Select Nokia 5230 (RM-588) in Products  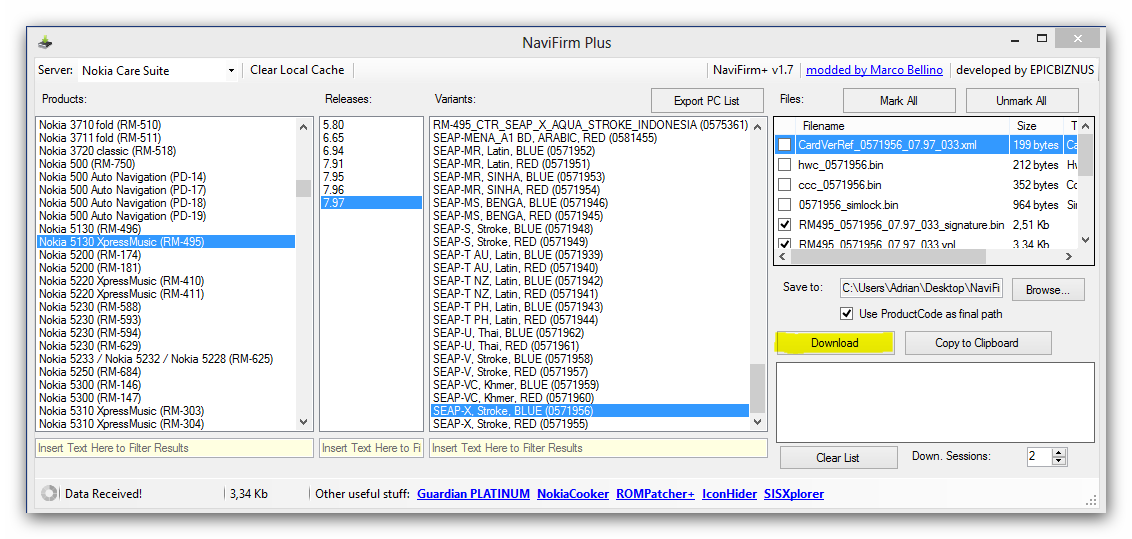89,307
